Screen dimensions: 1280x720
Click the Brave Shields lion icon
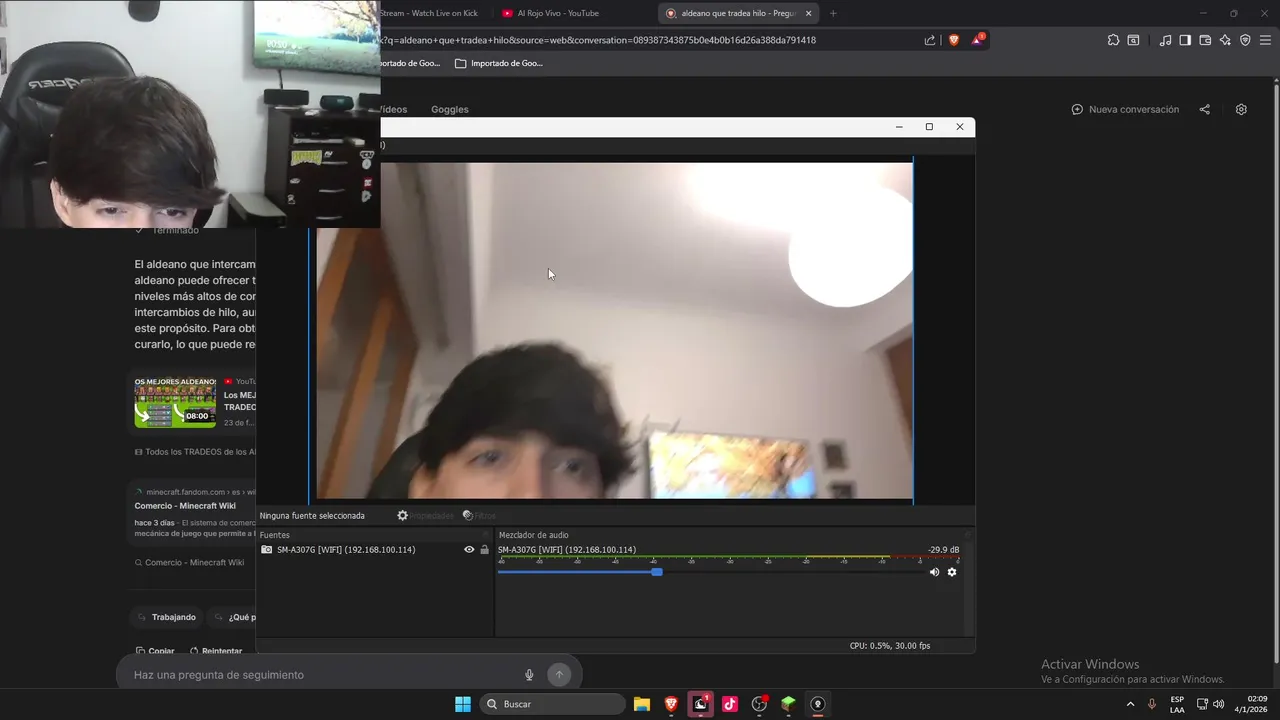coord(953,40)
